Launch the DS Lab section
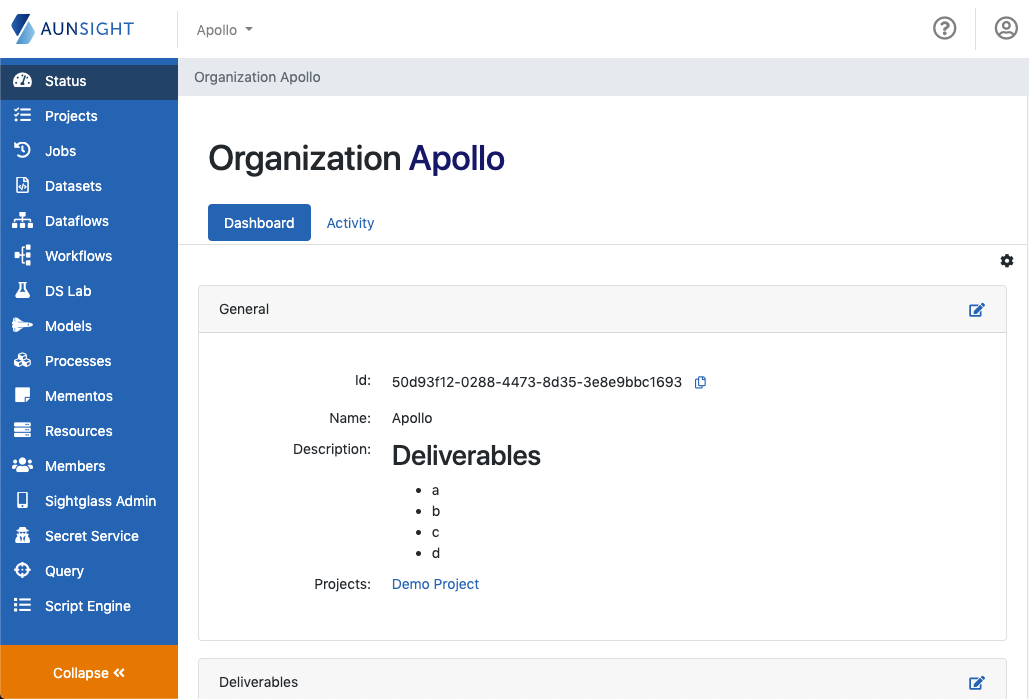This screenshot has height=699, width=1029. 66,291
